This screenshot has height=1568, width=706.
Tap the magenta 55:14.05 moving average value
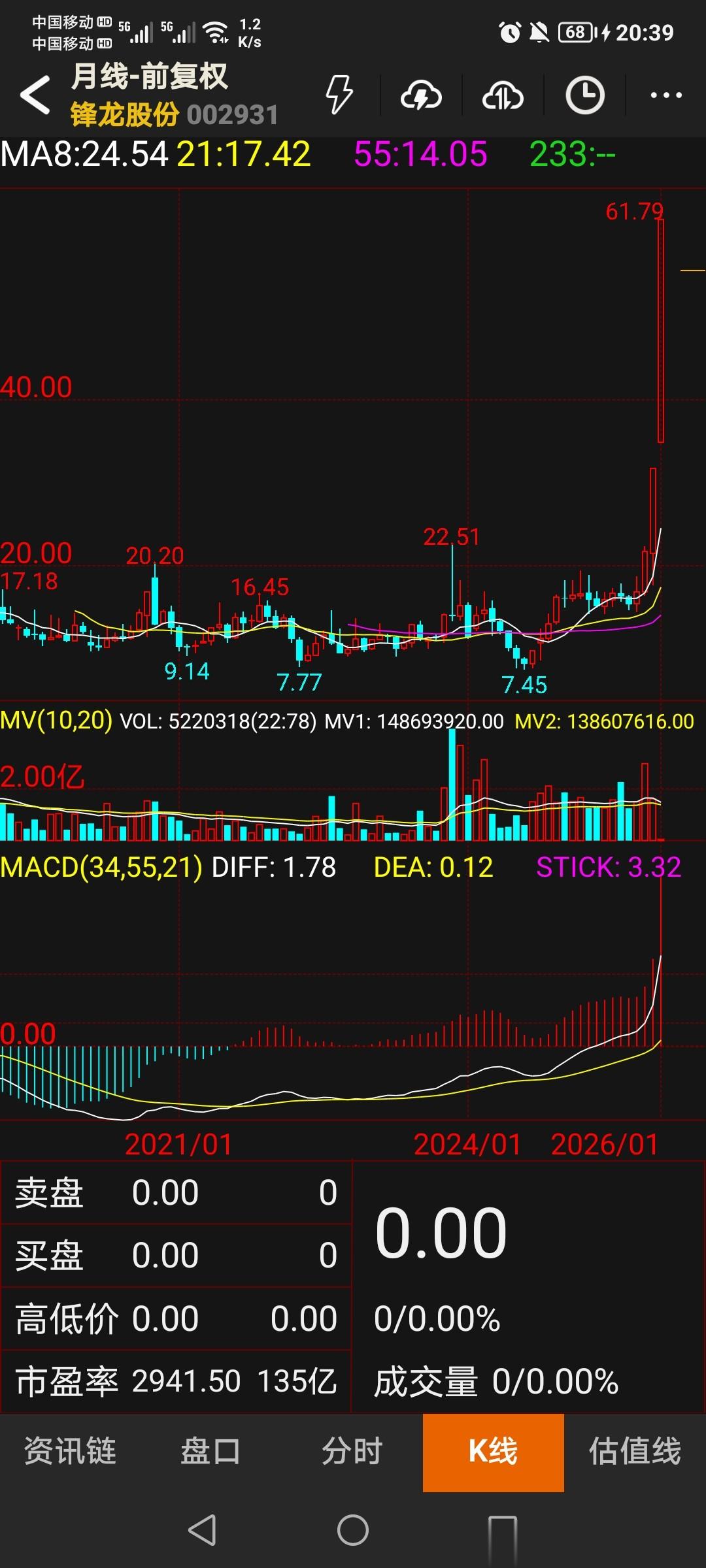coord(420,155)
